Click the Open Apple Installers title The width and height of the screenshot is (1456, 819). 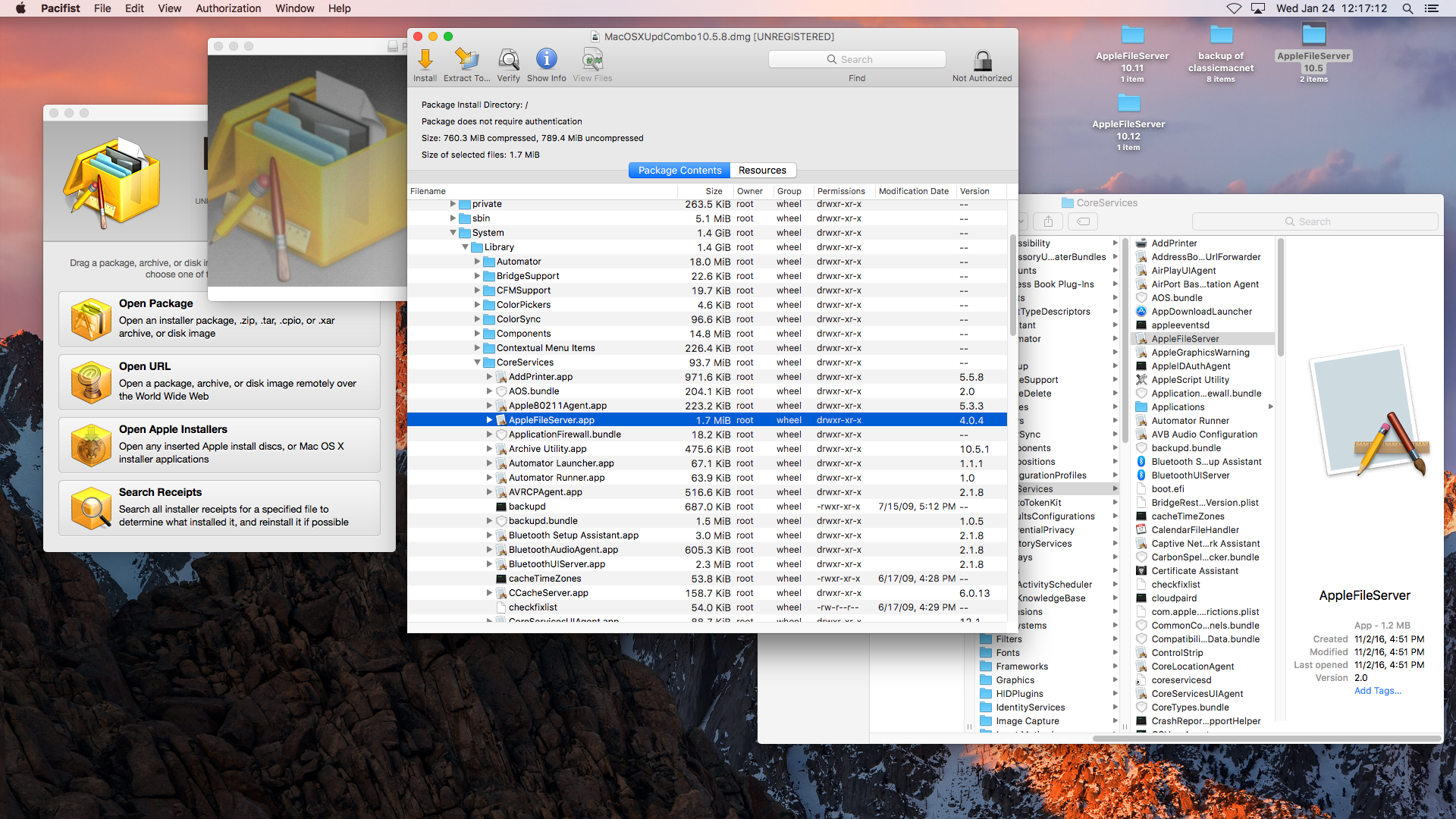(173, 429)
